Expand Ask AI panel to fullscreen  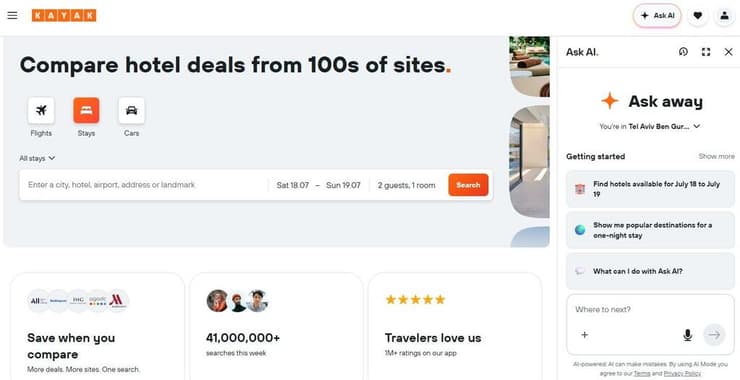coord(706,52)
